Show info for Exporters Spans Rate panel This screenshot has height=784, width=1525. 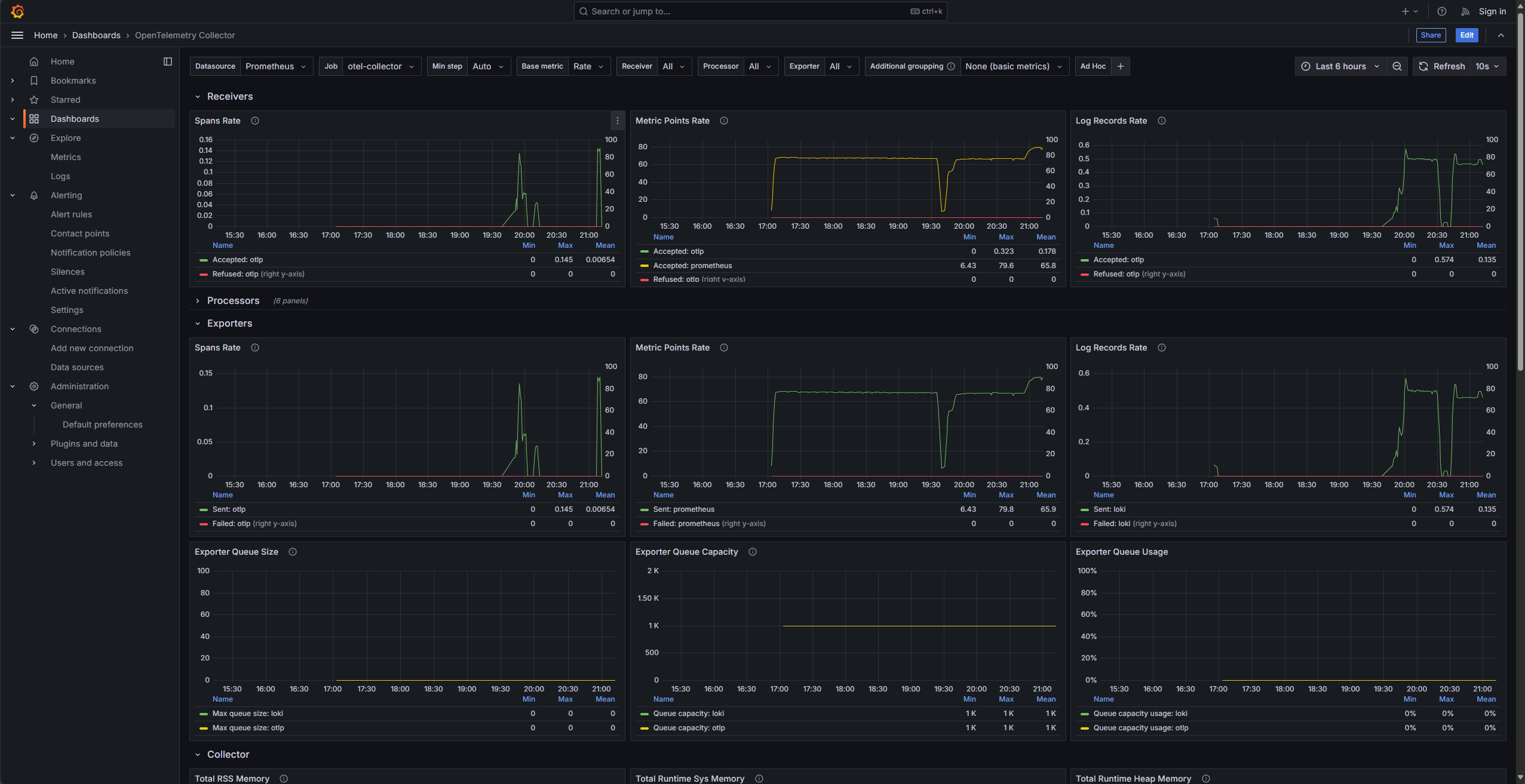pos(255,348)
